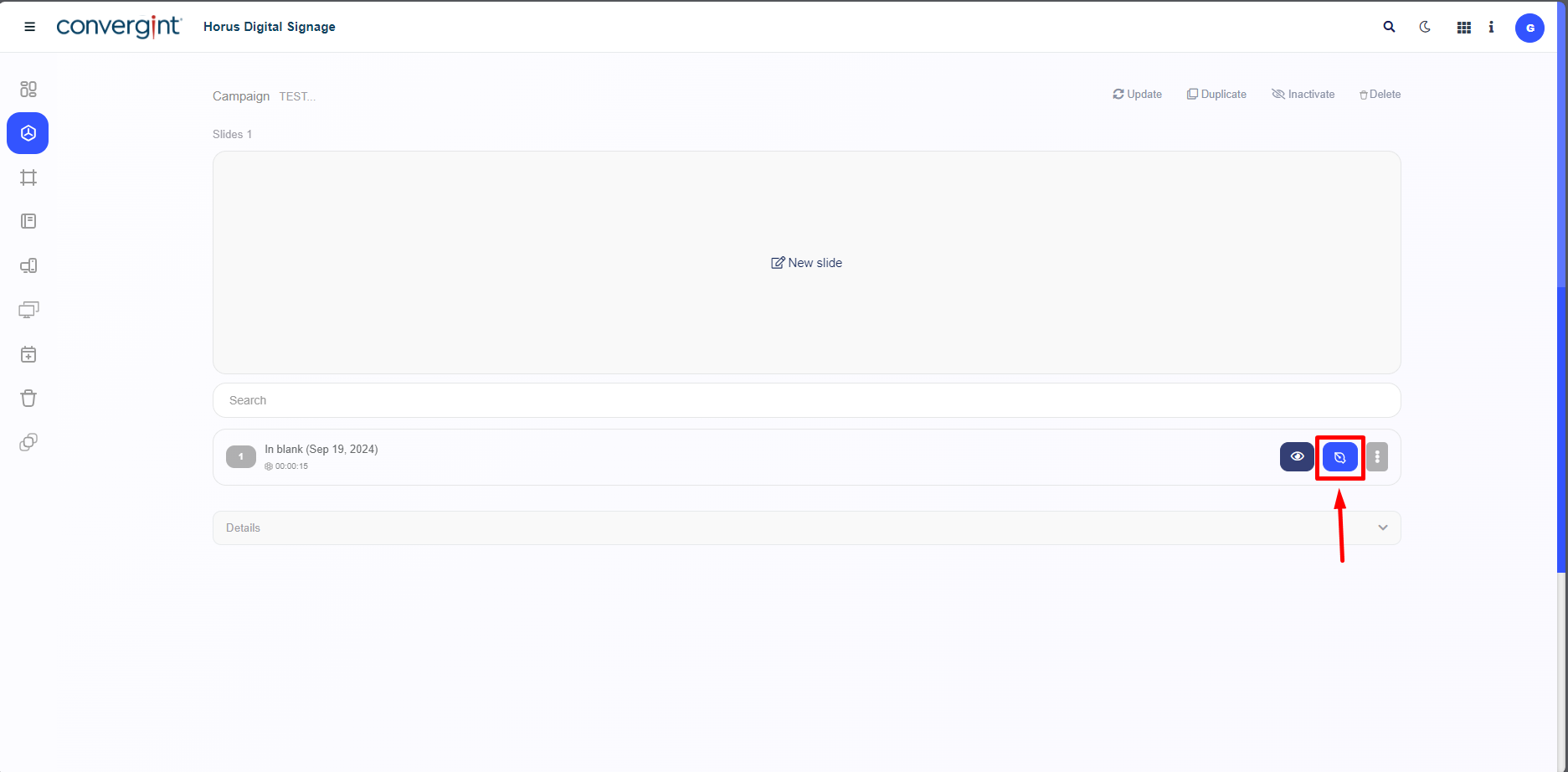Click the info icon in header

tap(1491, 27)
